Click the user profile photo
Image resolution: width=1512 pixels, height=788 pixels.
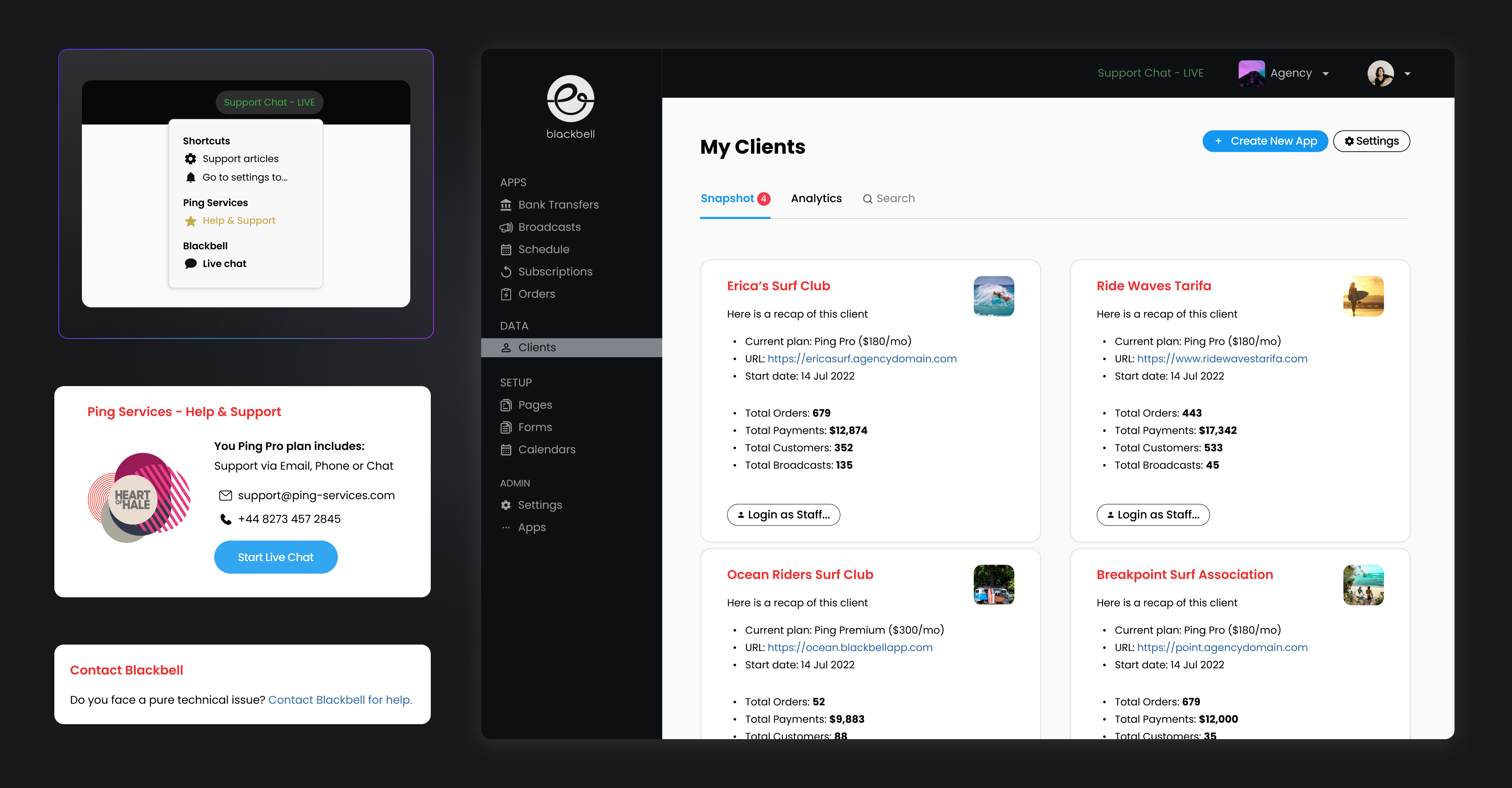[1380, 73]
